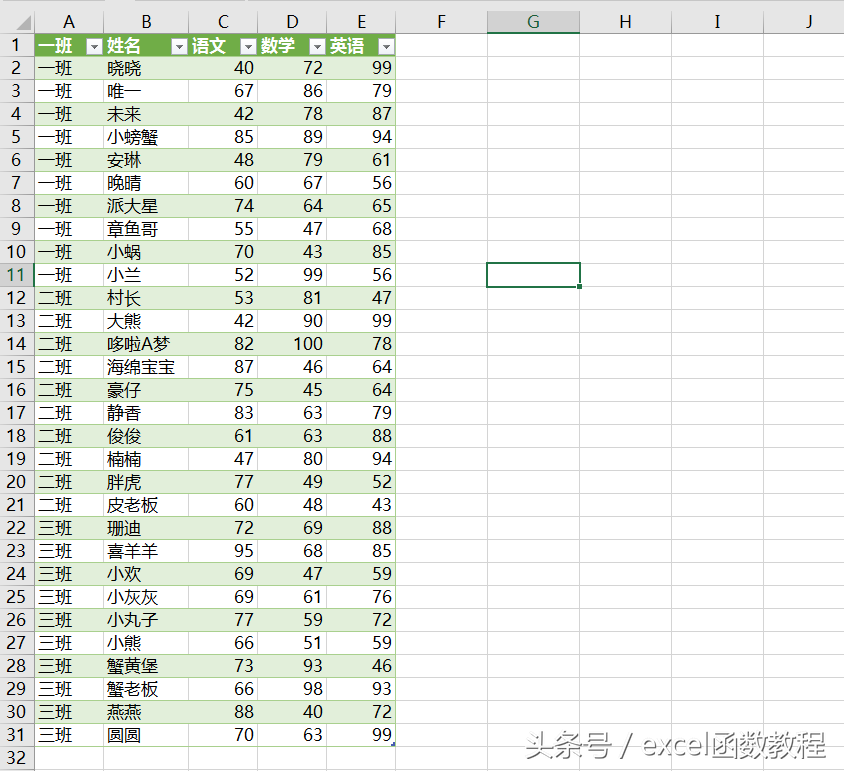This screenshot has width=844, height=771.
Task: Click the cell containing 小丸子
Action: [x=146, y=620]
